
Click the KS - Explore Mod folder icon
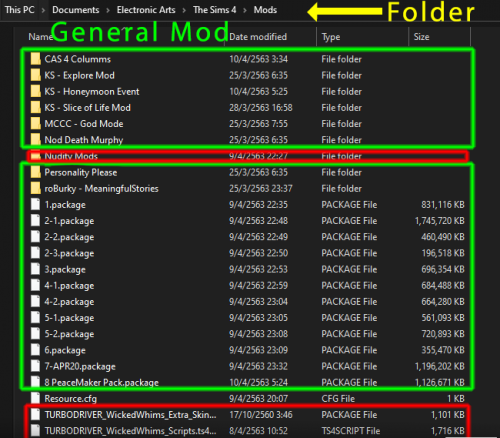click(35, 75)
